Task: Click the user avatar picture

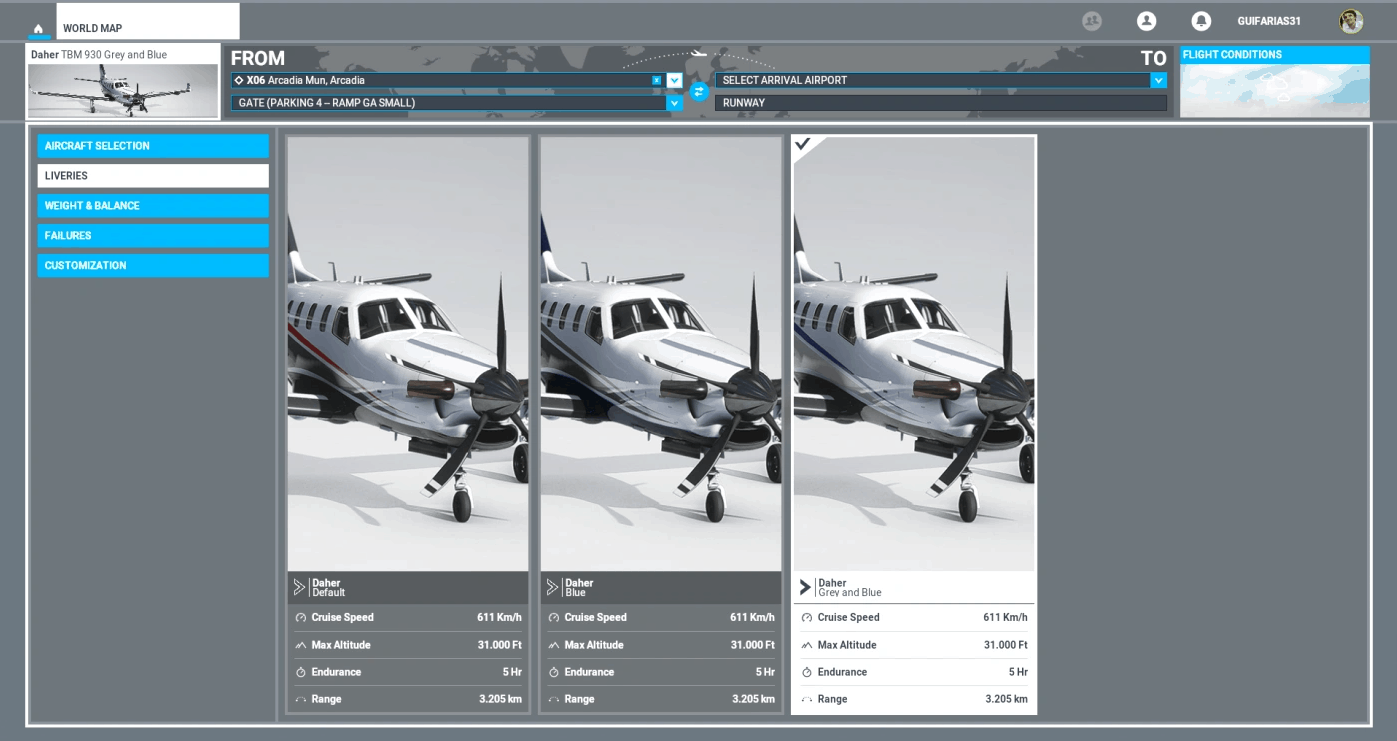Action: click(x=1351, y=21)
